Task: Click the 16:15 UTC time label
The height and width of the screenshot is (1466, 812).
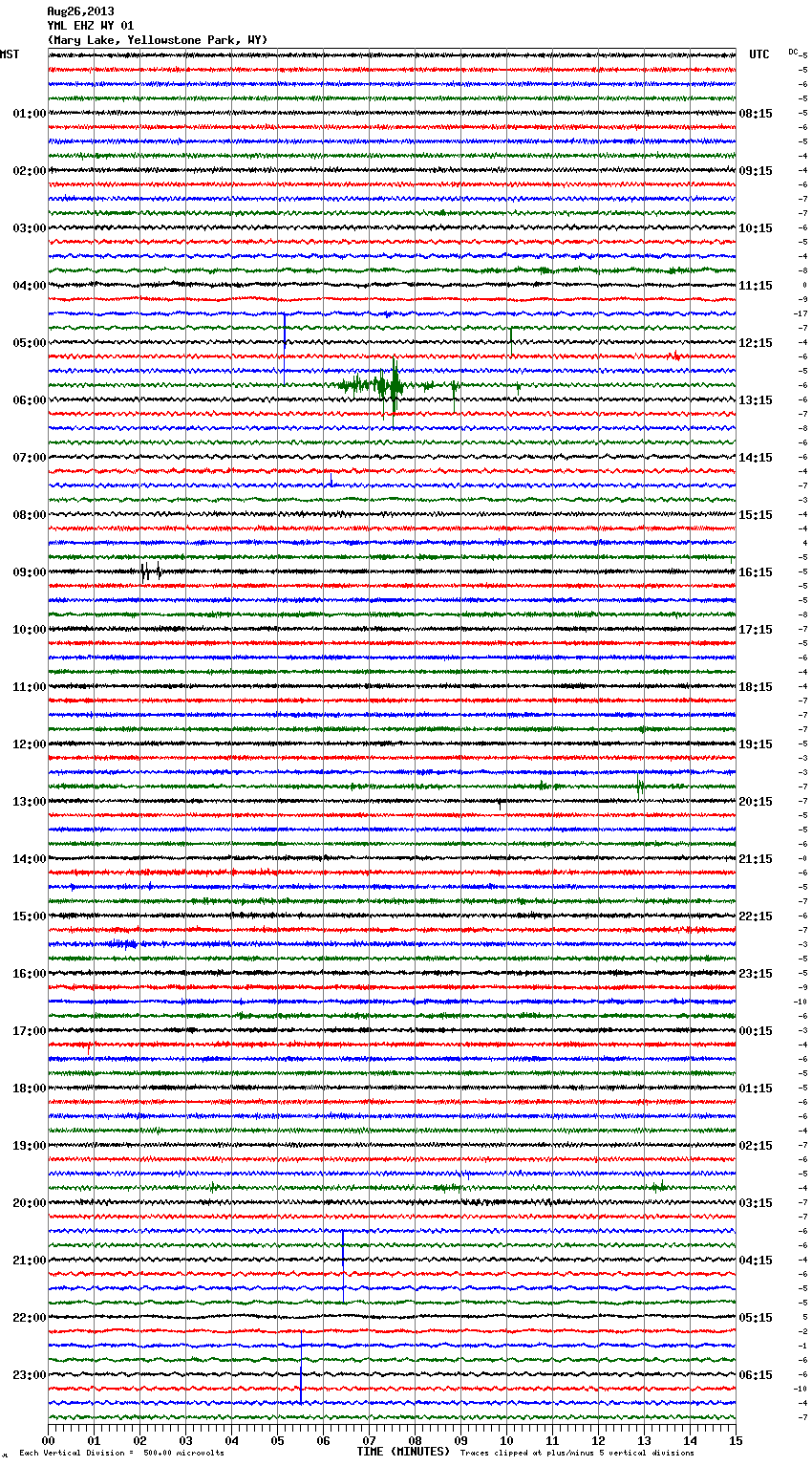Action: (756, 572)
